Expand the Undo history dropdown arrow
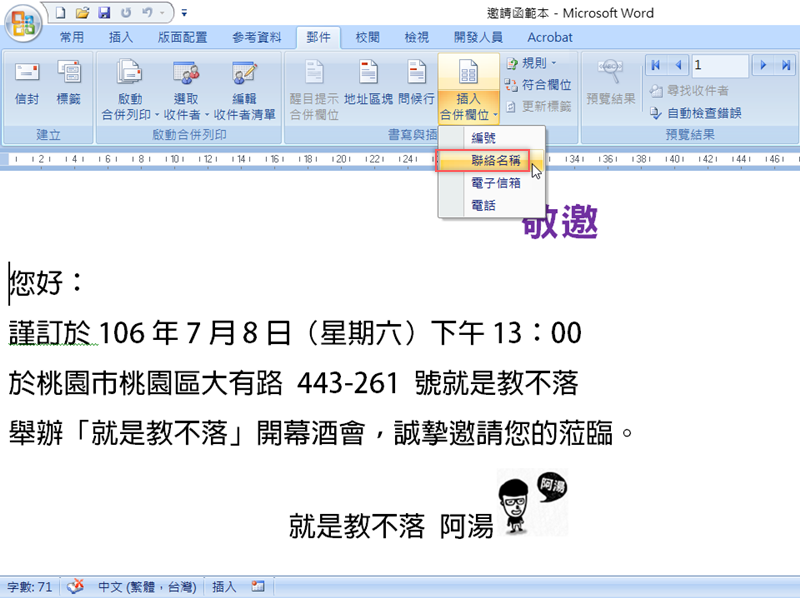Screen dimensions: 800x598 161,13
